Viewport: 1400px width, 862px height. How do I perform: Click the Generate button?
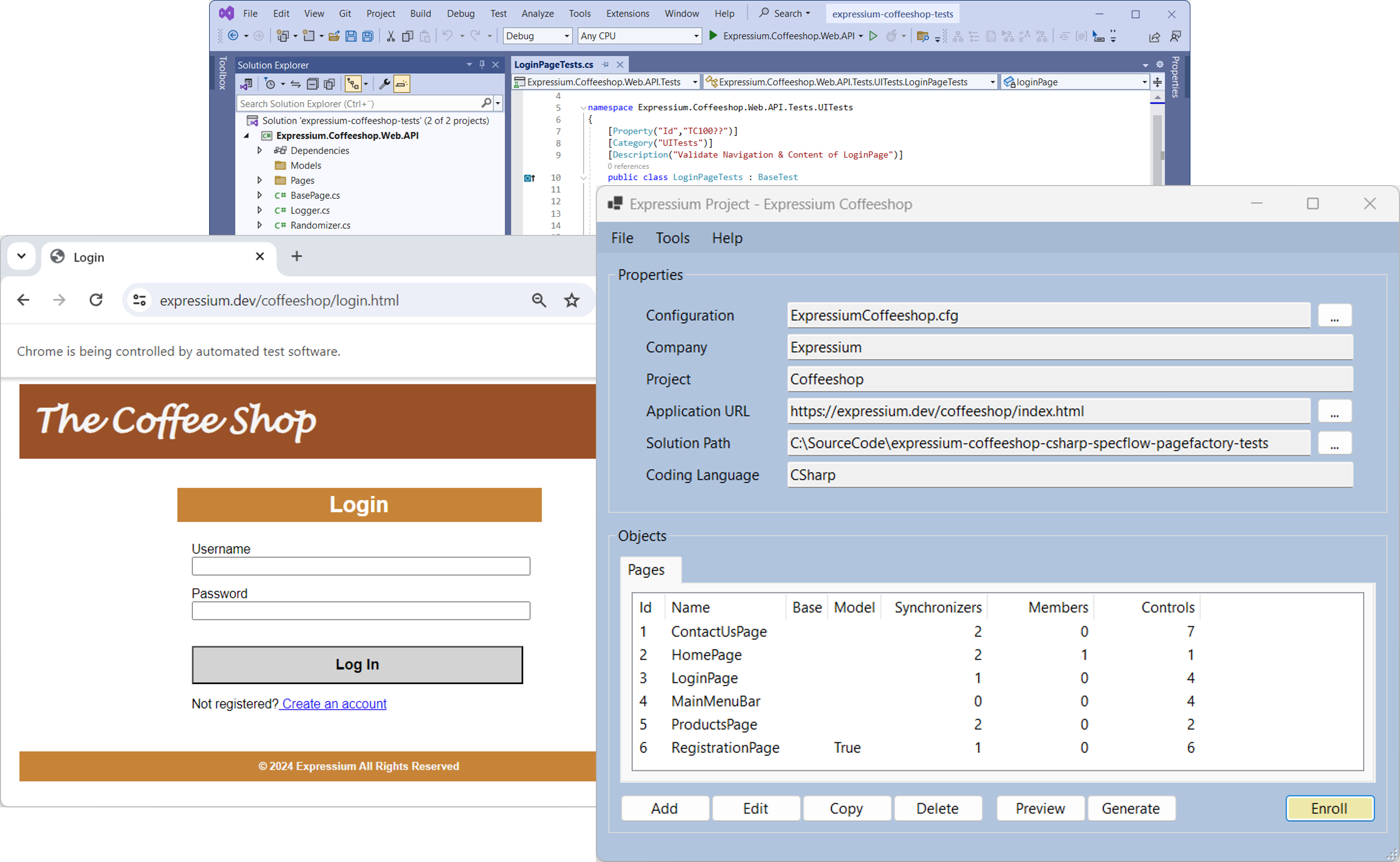click(1130, 808)
